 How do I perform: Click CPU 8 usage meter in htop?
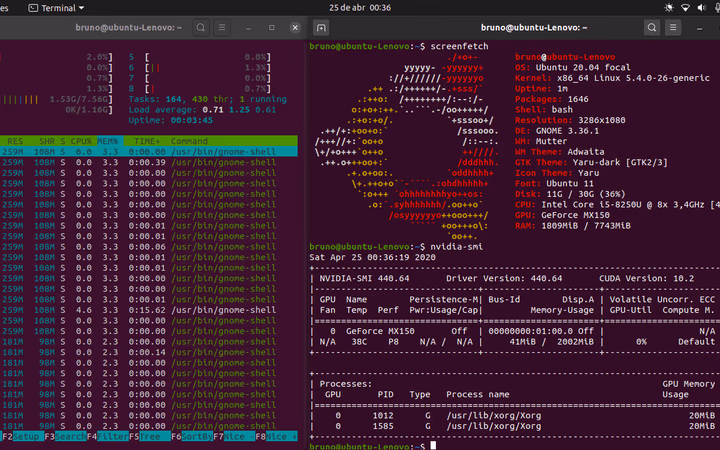tap(200, 89)
